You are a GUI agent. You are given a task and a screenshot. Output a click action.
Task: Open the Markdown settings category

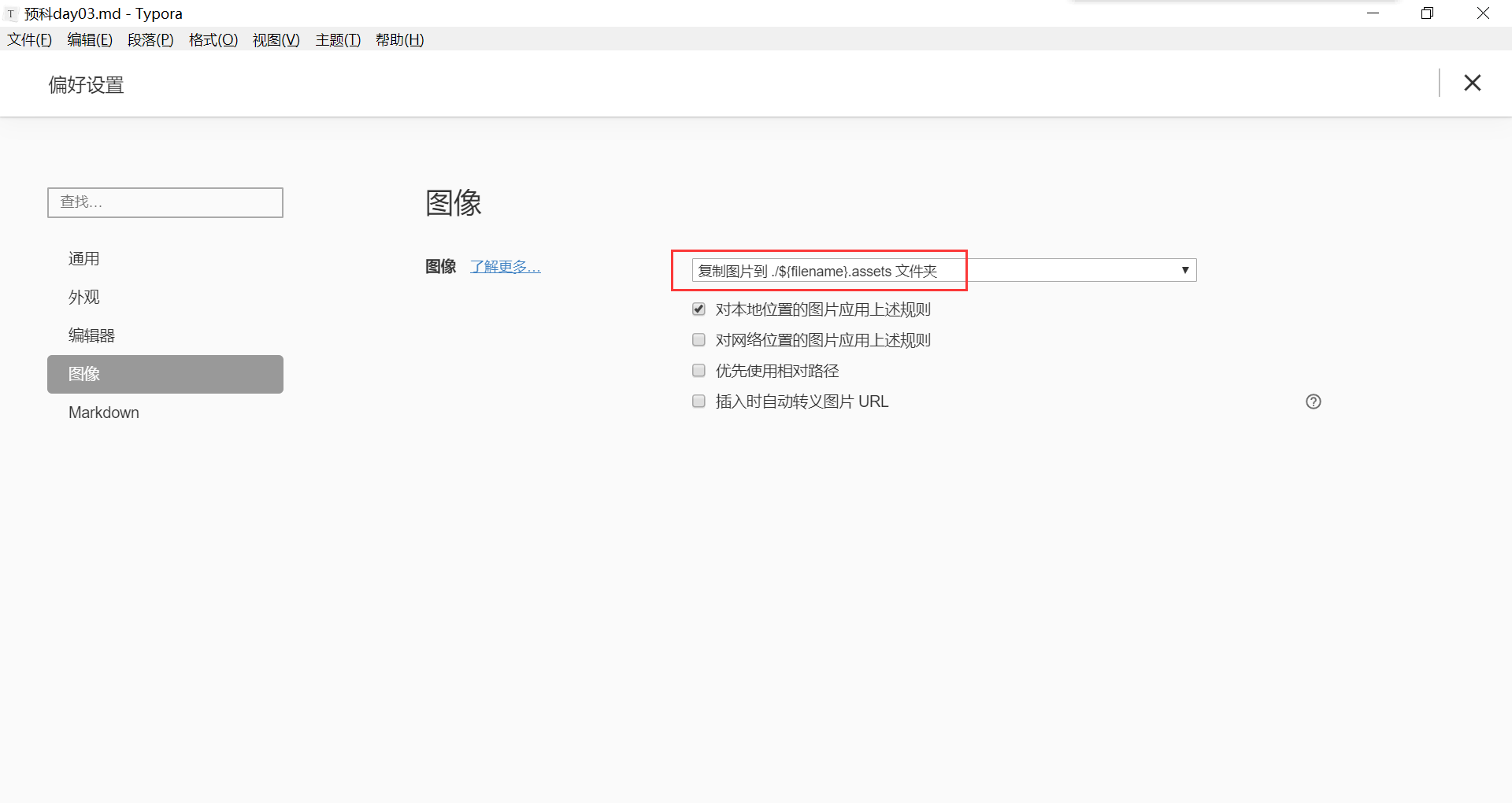tap(104, 413)
